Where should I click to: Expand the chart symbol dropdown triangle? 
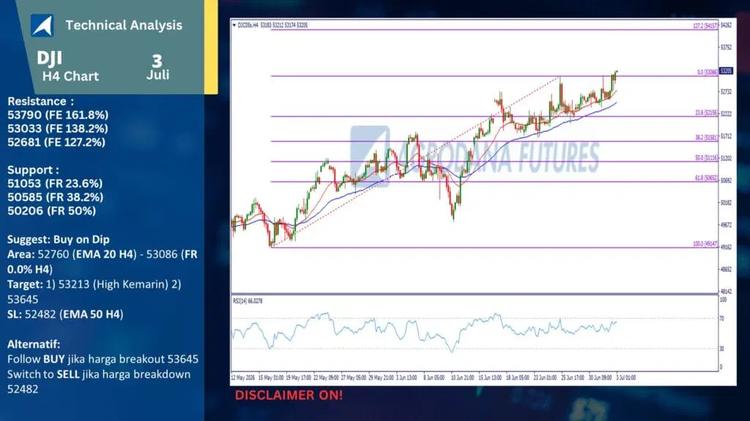click(x=234, y=25)
